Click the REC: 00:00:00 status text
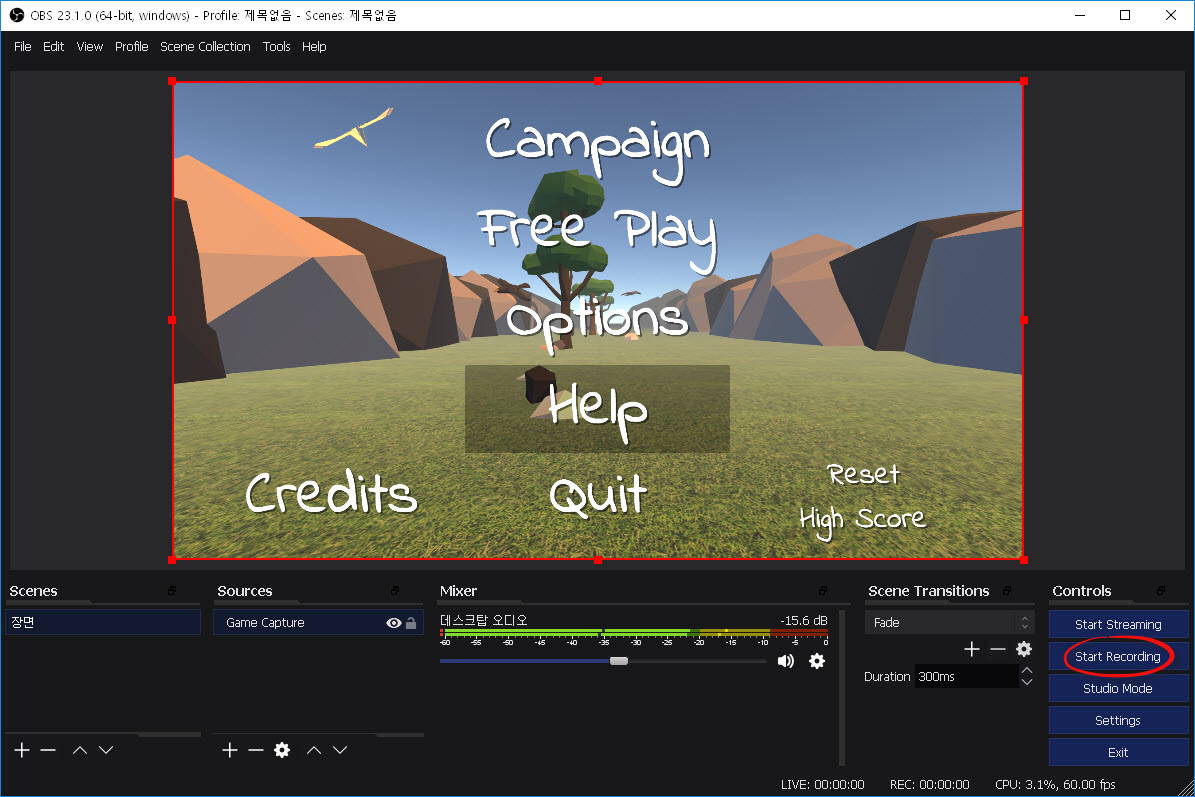 click(x=930, y=784)
